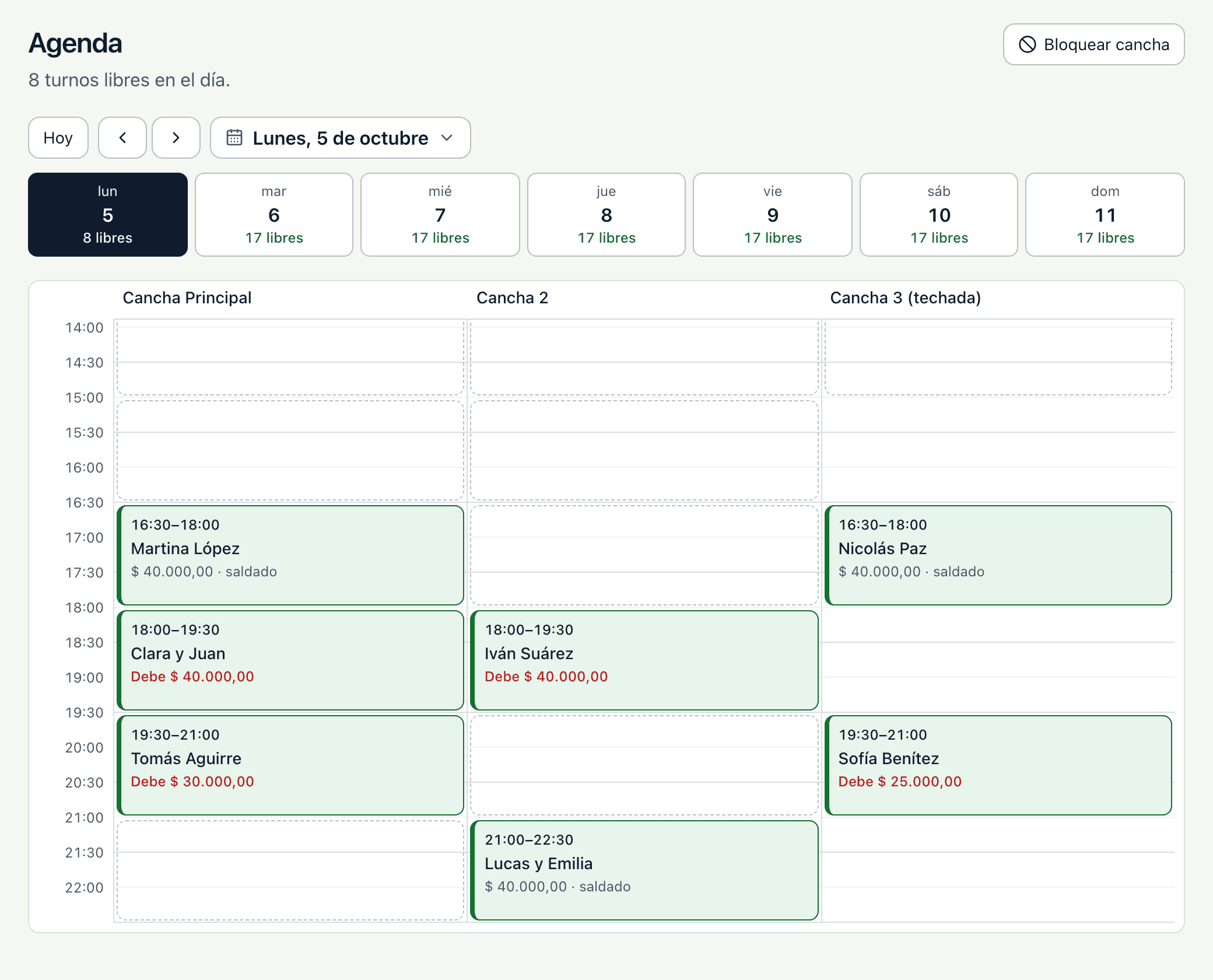Go to today with the Hoy button
This screenshot has height=980, width=1213.
[58, 138]
